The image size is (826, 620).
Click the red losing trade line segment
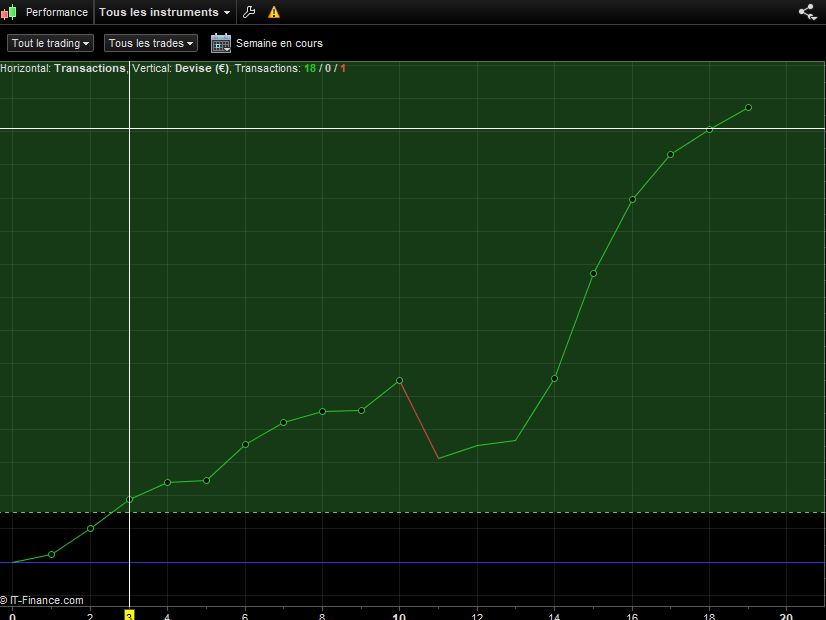click(419, 419)
